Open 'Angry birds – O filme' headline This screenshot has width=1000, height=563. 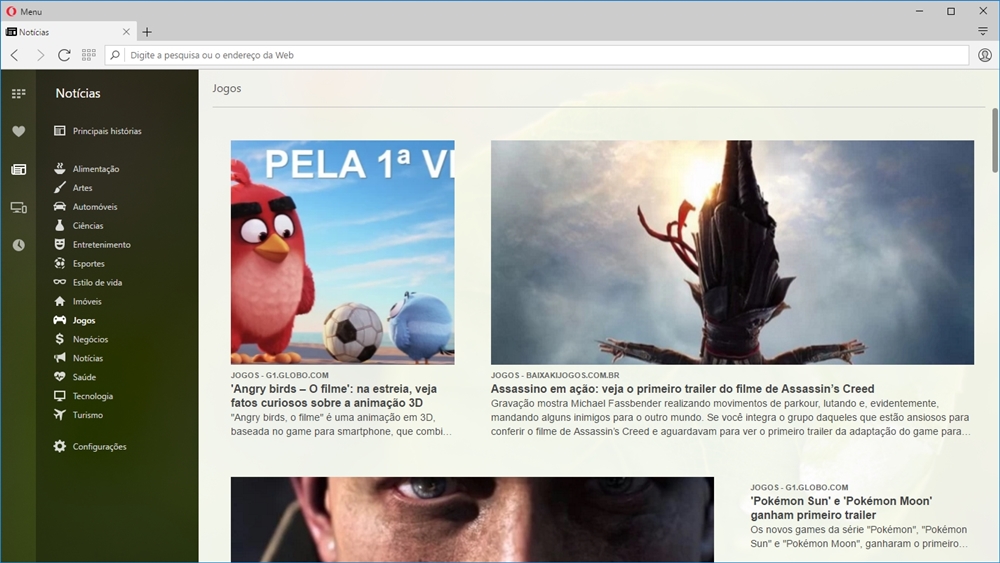(x=334, y=396)
